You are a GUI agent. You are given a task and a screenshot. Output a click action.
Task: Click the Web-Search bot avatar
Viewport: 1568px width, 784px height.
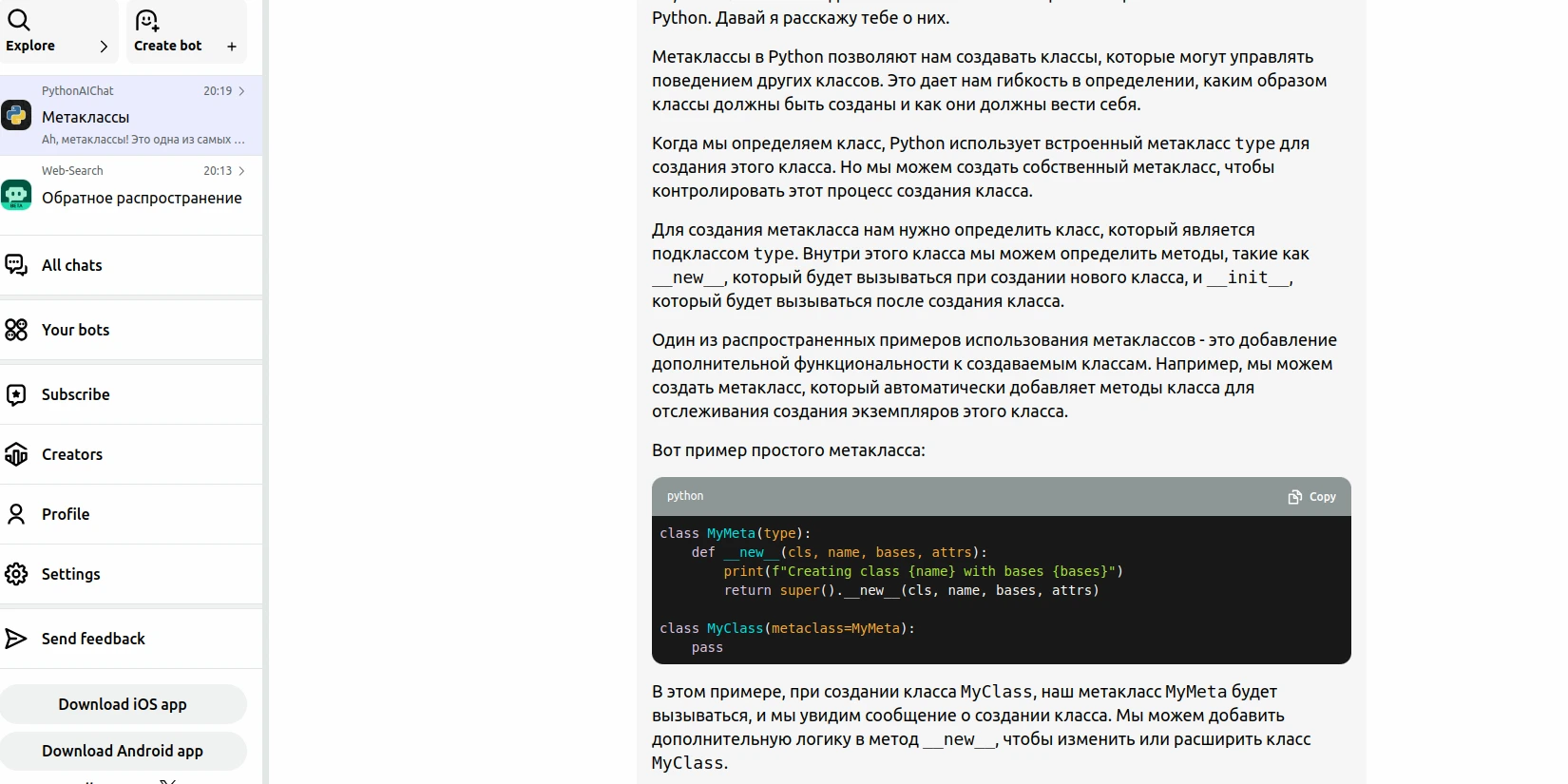pos(16,195)
